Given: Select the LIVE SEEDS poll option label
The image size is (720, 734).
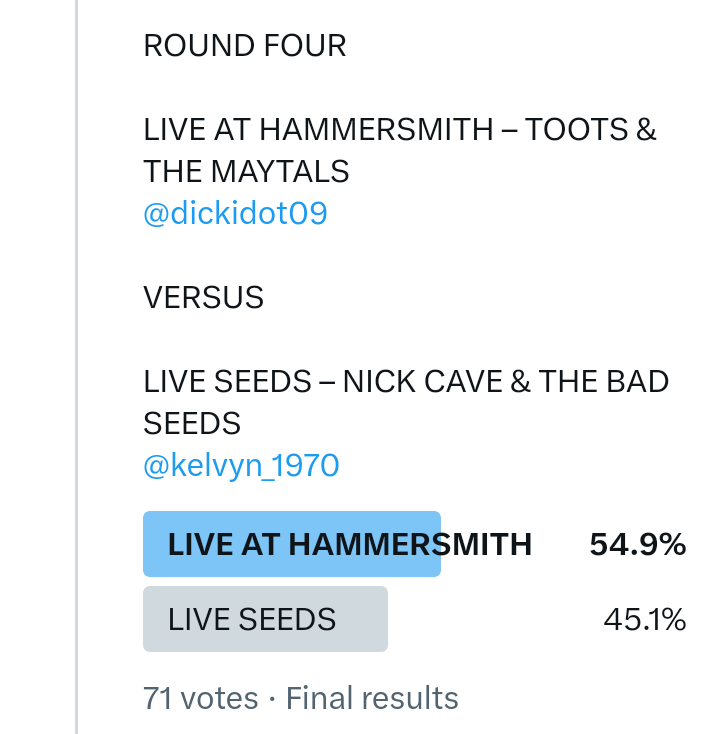Looking at the screenshot, I should click(252, 620).
